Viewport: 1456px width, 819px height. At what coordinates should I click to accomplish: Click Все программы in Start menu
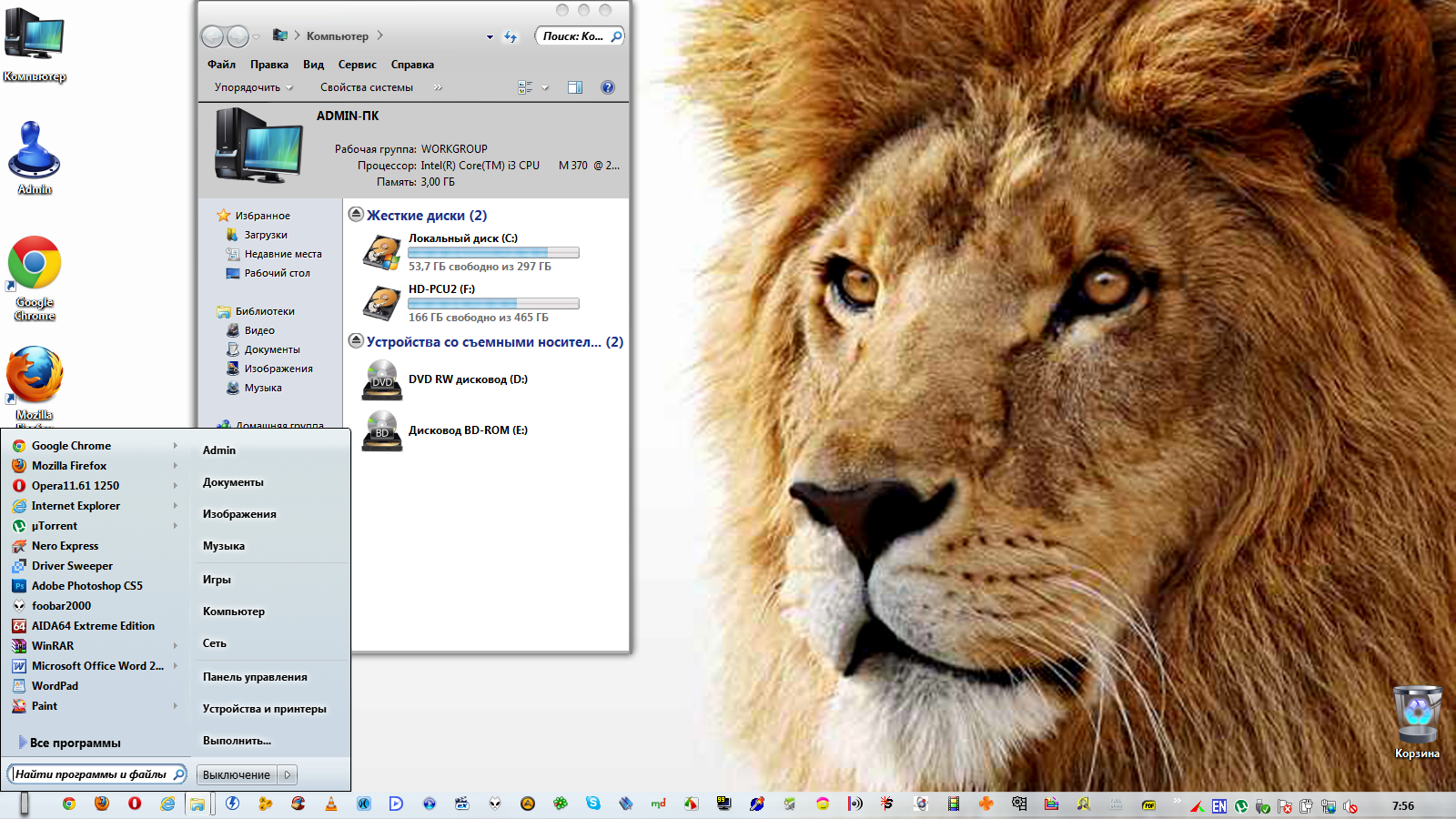[x=75, y=743]
